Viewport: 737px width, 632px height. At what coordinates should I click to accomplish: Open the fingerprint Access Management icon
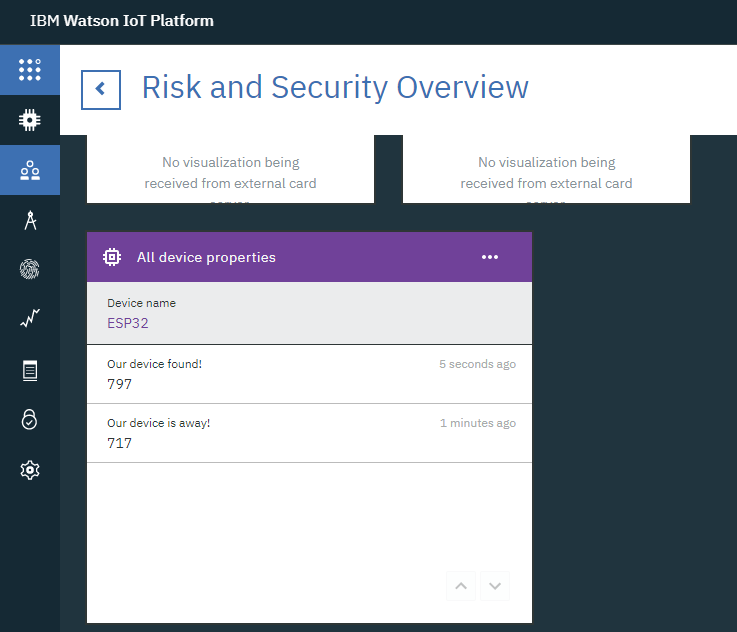coord(30,269)
